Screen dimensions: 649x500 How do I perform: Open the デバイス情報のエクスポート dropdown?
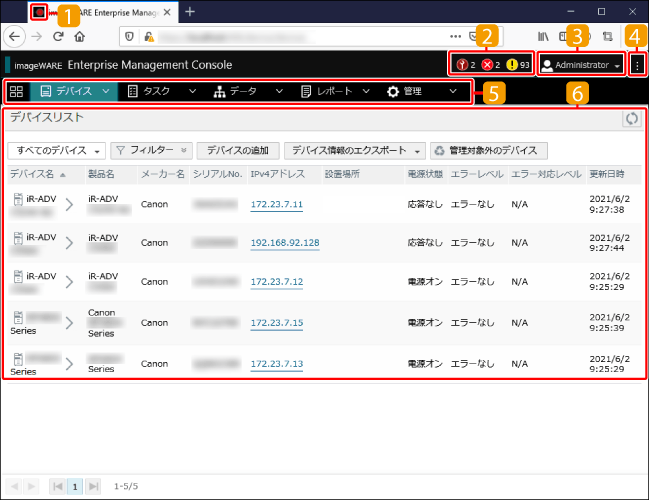pos(355,151)
